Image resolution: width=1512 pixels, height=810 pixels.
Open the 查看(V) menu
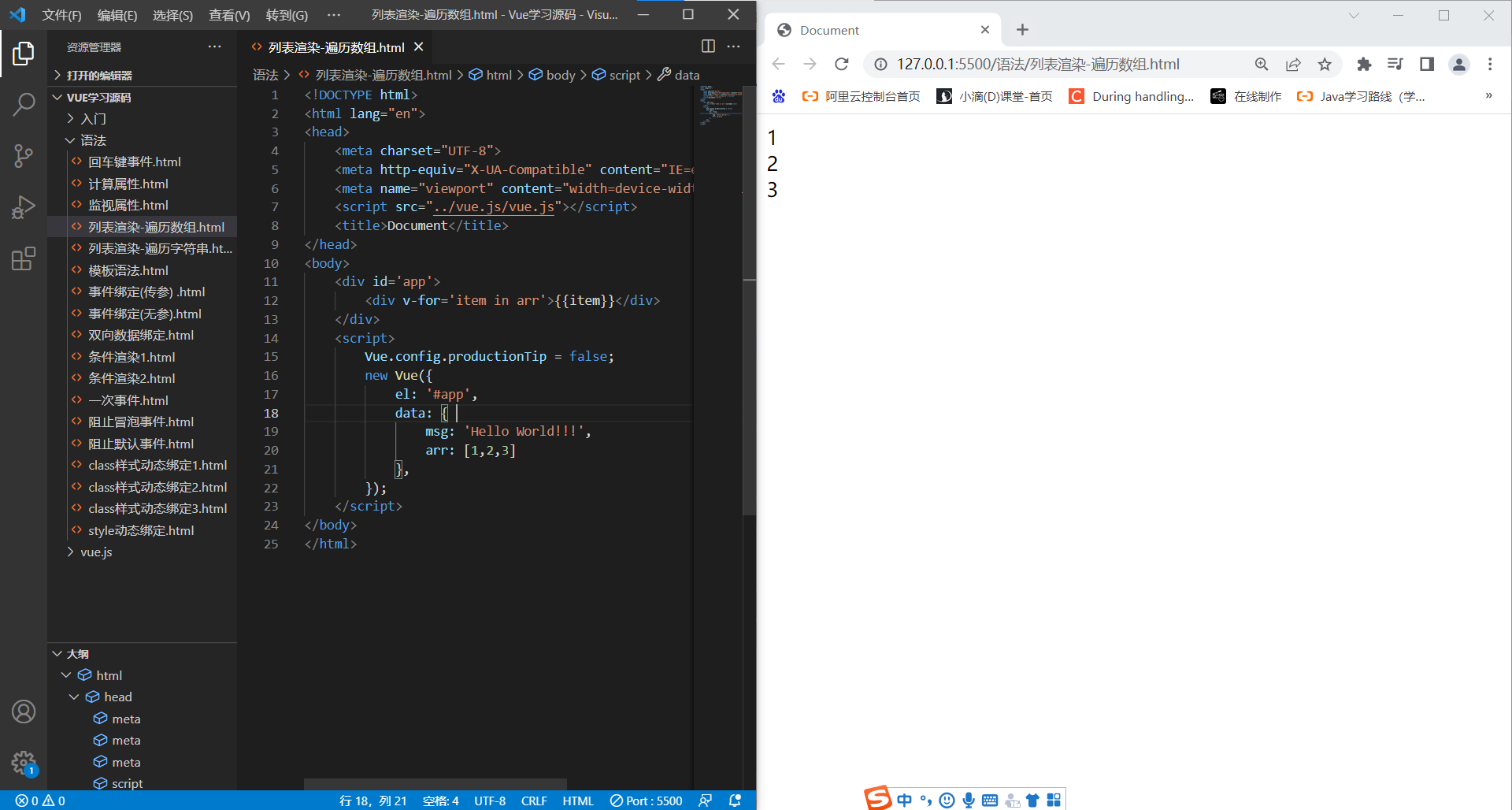pyautogui.click(x=229, y=15)
